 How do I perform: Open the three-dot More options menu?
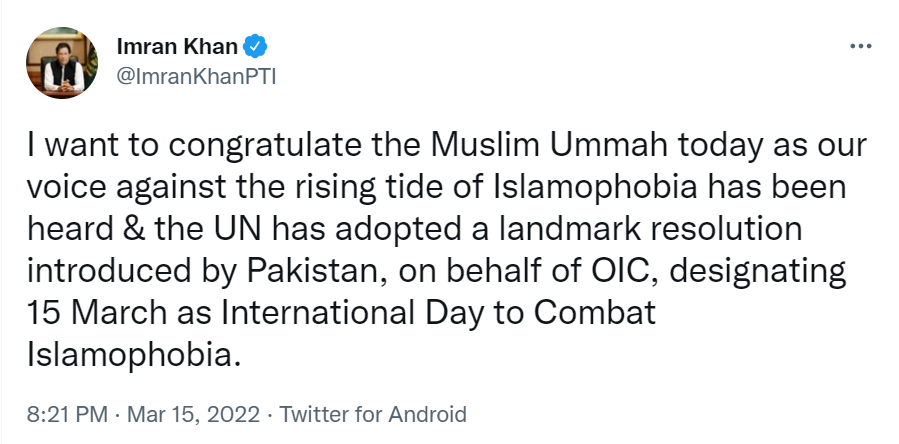(x=859, y=47)
